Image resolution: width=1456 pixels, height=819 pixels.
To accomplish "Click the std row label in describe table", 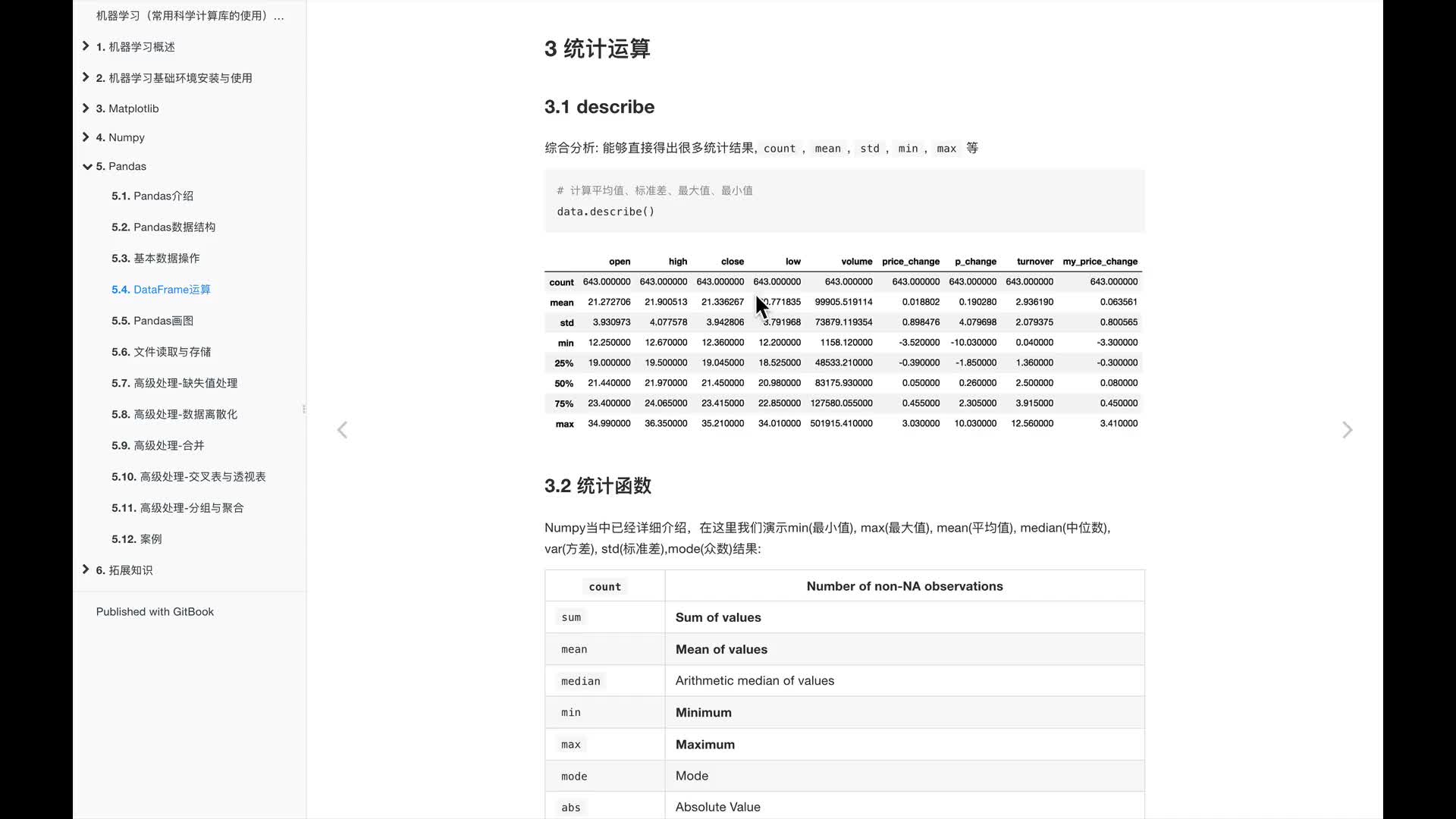I will coord(566,323).
